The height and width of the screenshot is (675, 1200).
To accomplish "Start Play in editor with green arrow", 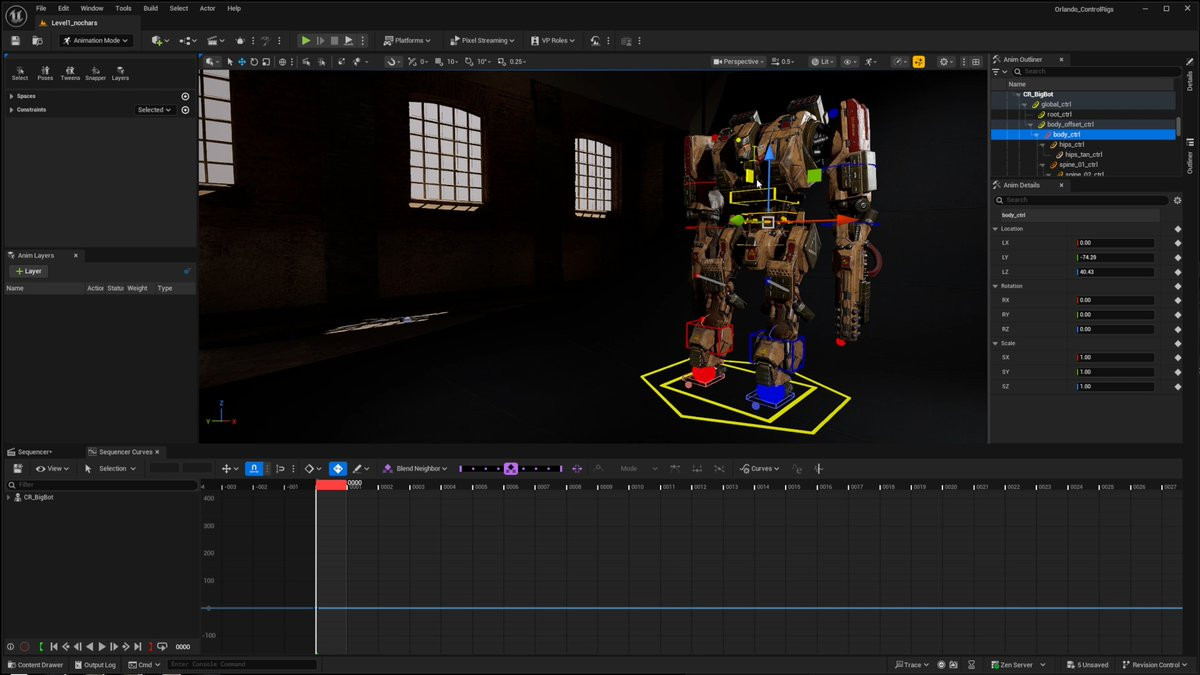I will coord(306,40).
